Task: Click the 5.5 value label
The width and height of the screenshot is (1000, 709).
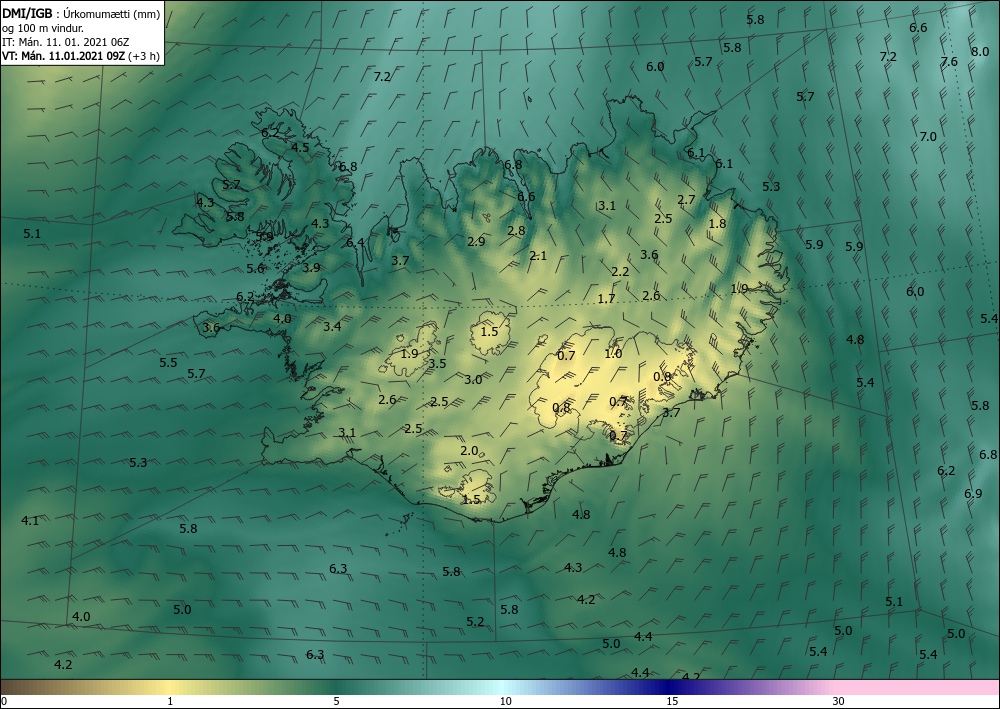Action: pos(168,362)
